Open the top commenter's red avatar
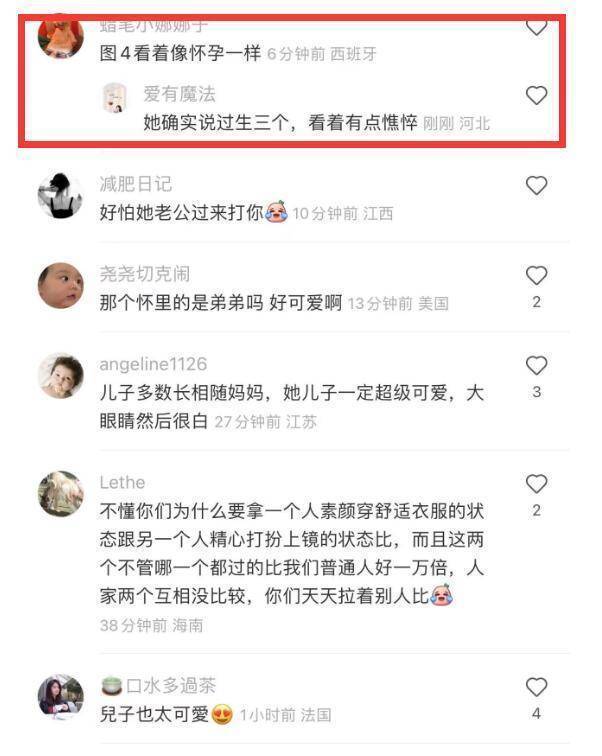 (61, 38)
